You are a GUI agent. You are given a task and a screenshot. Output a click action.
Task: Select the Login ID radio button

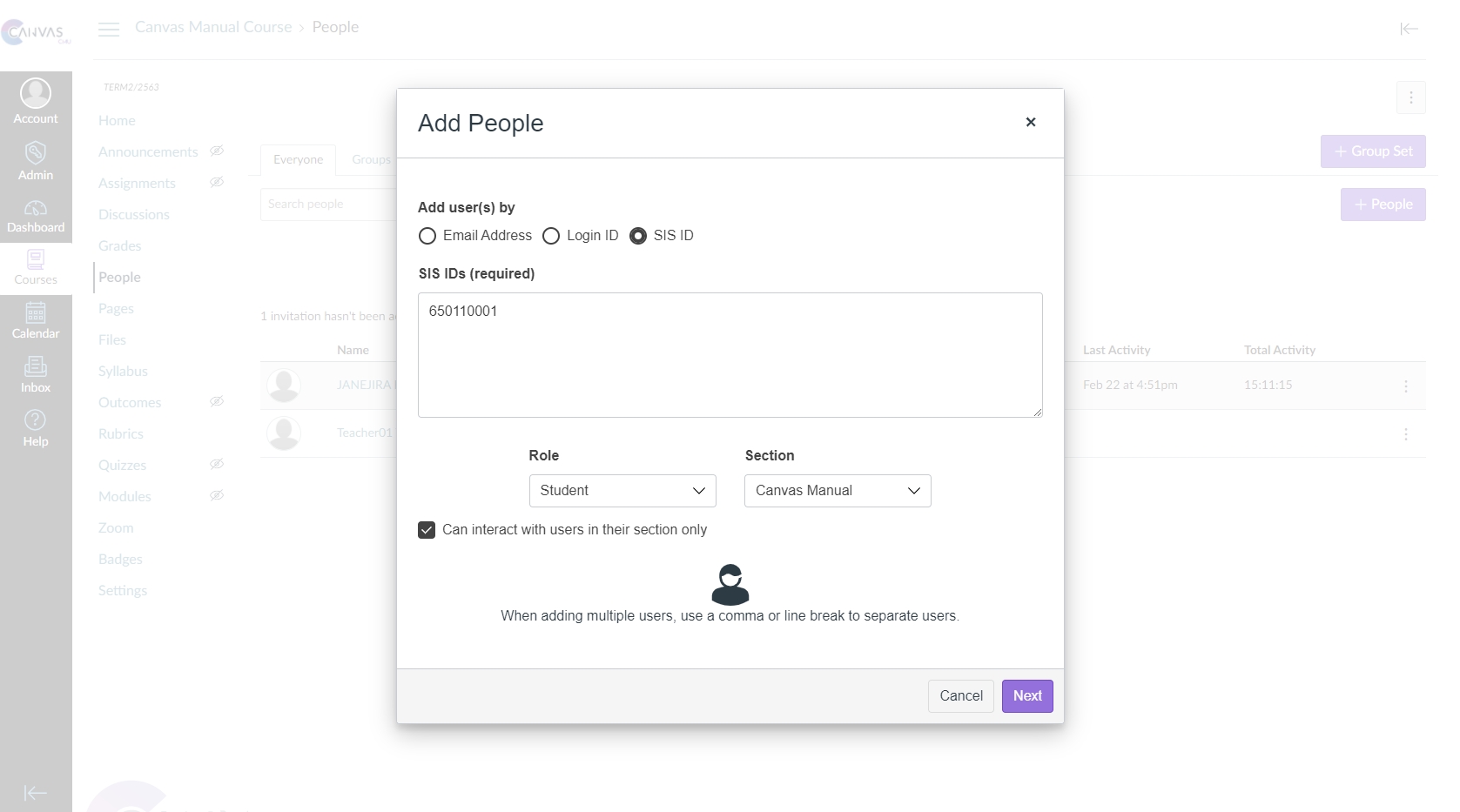coord(551,236)
